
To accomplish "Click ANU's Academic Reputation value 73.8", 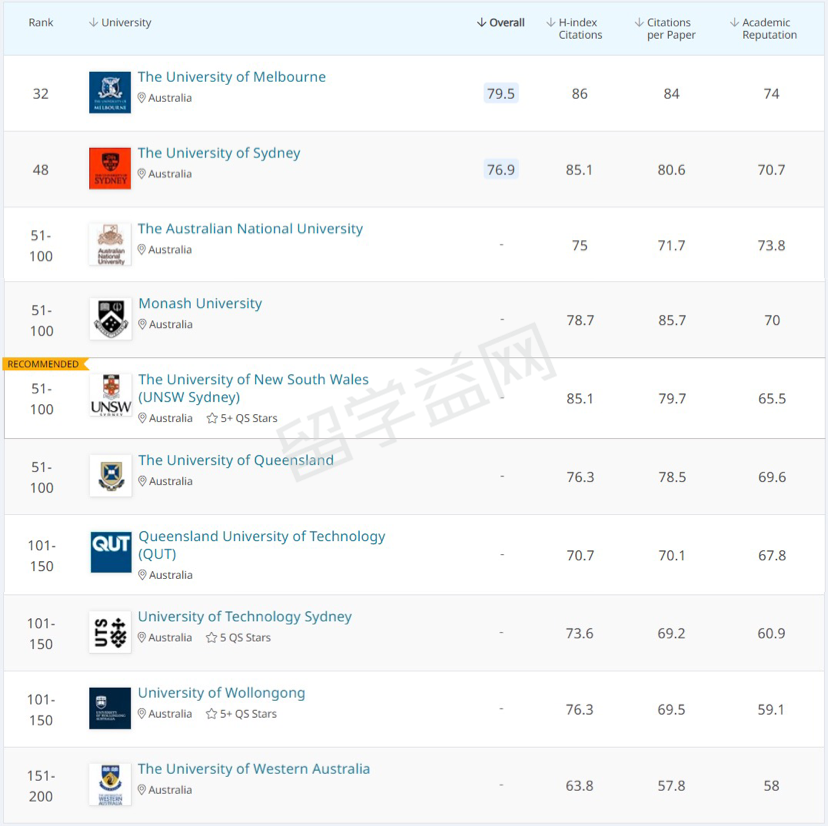I will pos(771,246).
